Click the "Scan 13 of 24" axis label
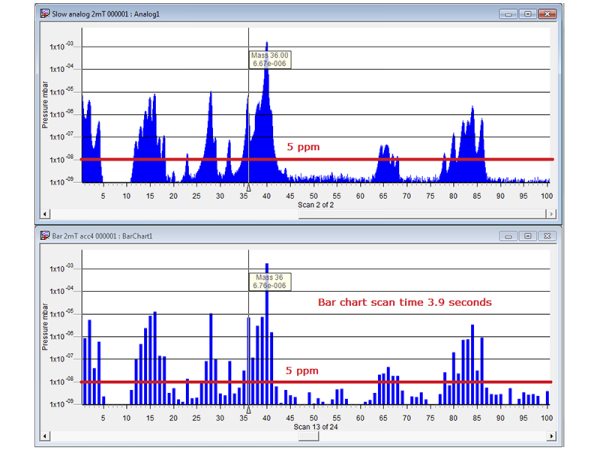The width and height of the screenshot is (600, 450). (316, 426)
